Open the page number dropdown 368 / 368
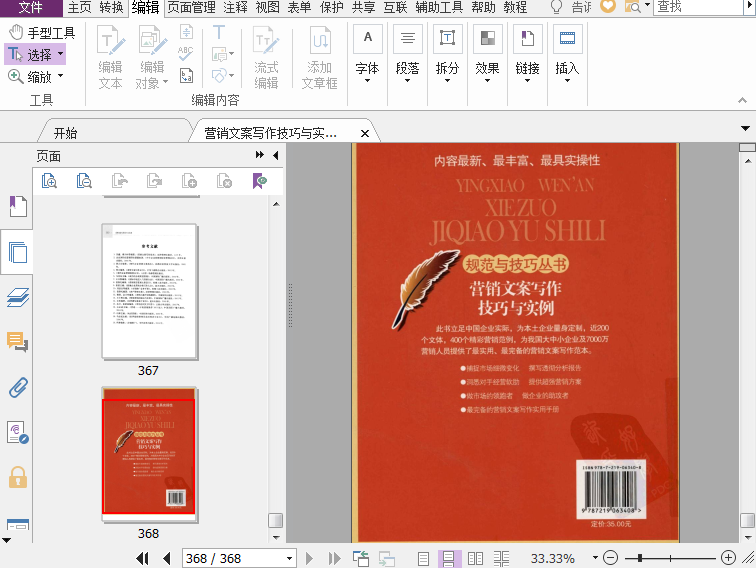 (x=290, y=558)
